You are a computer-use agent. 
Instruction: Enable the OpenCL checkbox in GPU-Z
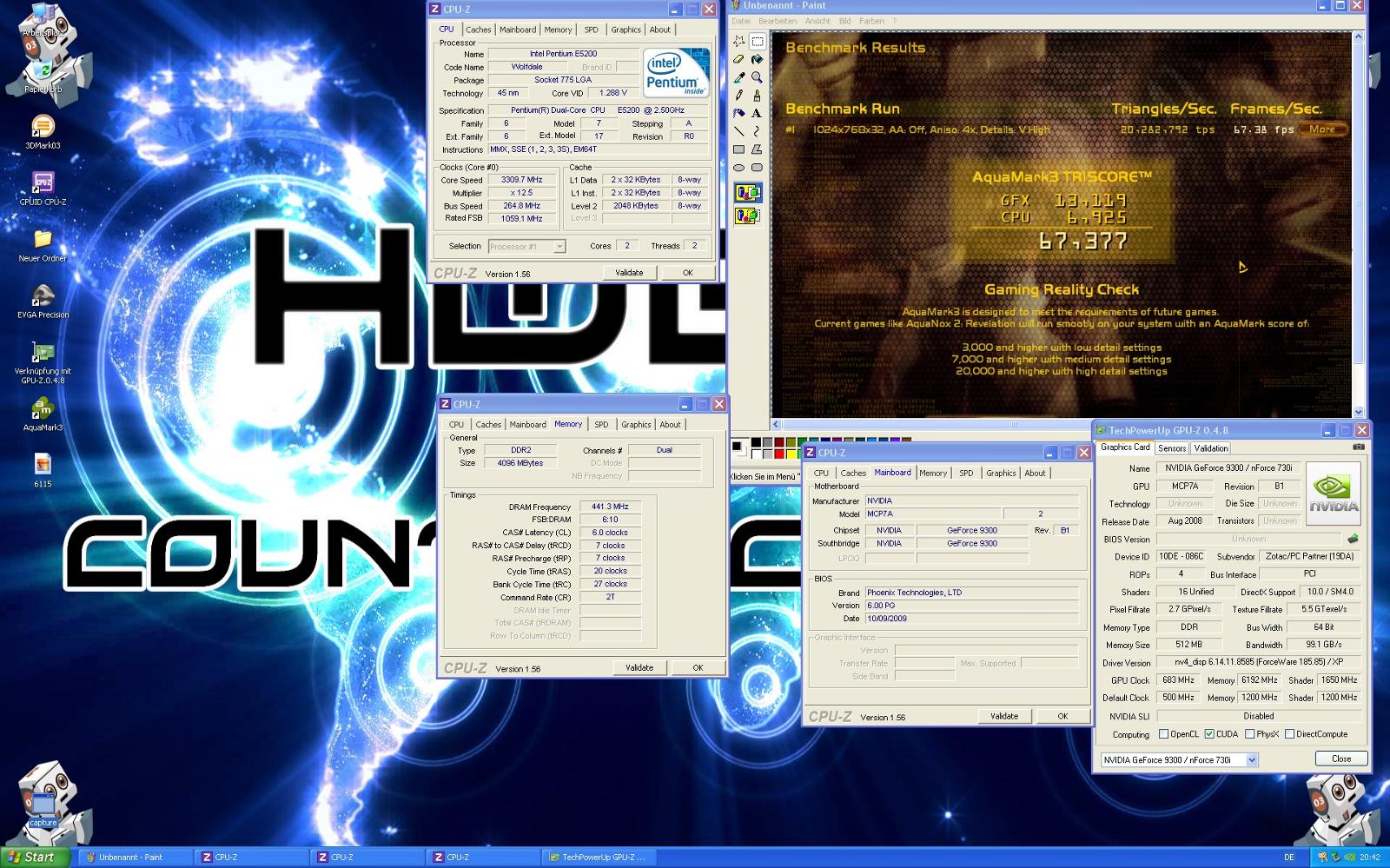[1163, 734]
